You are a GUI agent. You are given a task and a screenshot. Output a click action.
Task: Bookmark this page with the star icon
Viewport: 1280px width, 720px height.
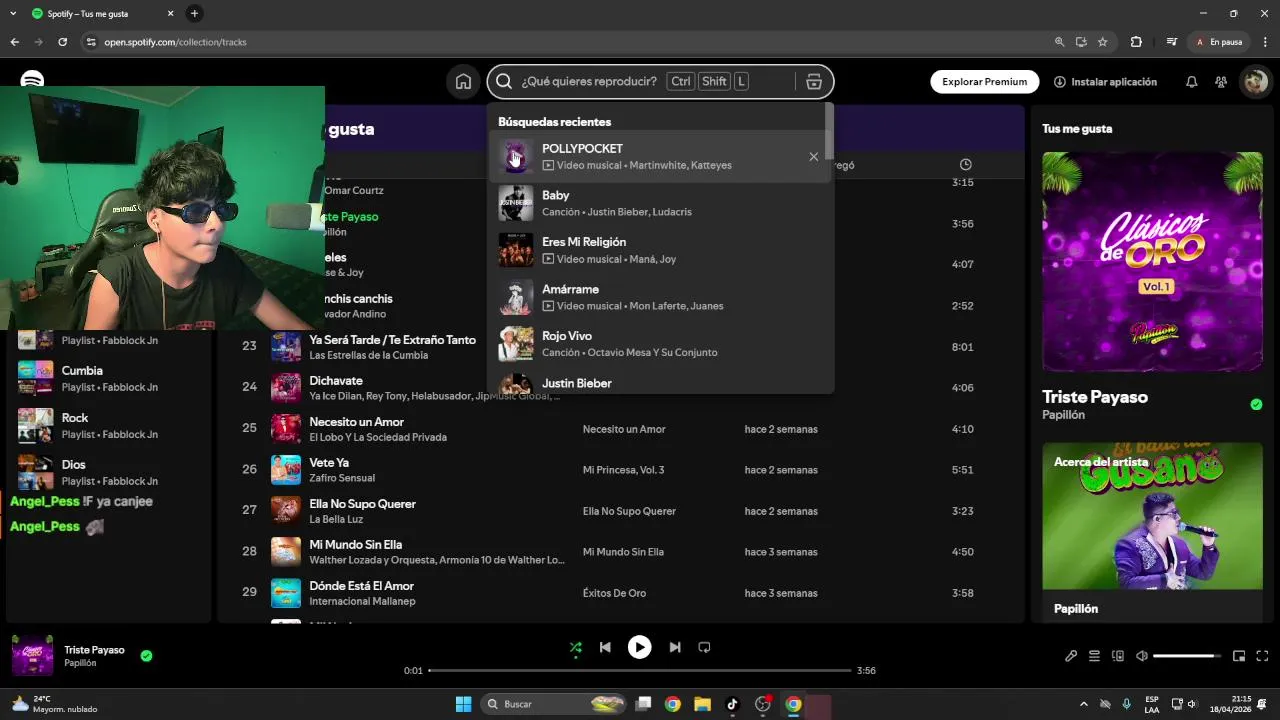pos(1103,42)
